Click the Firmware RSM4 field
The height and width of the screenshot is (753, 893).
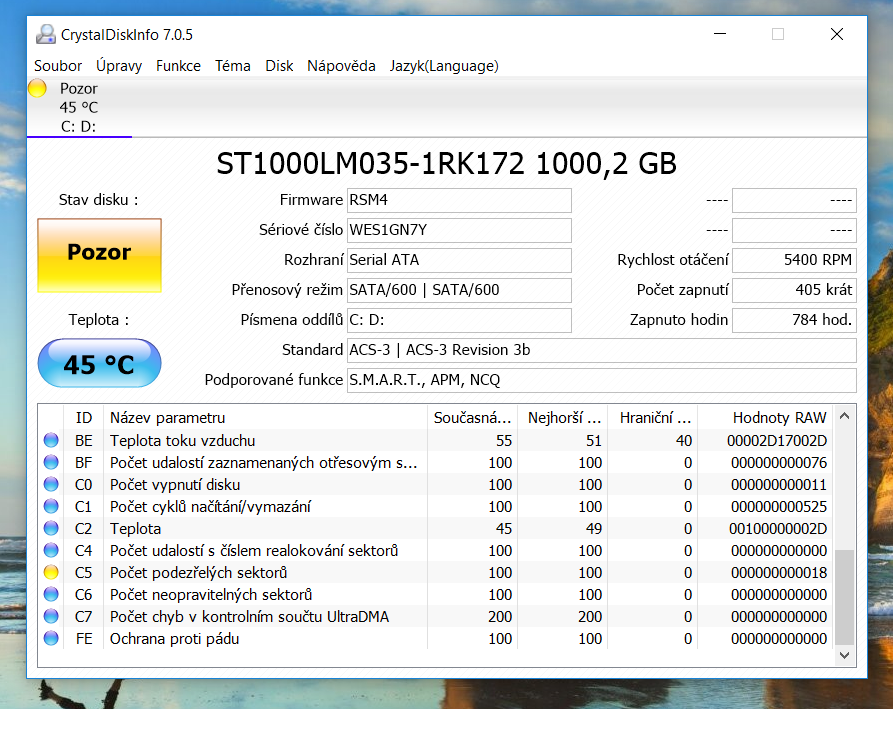coord(459,200)
